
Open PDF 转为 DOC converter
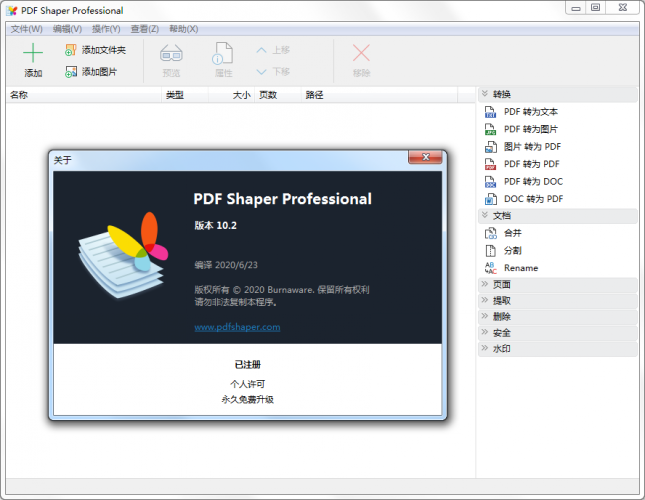(533, 181)
